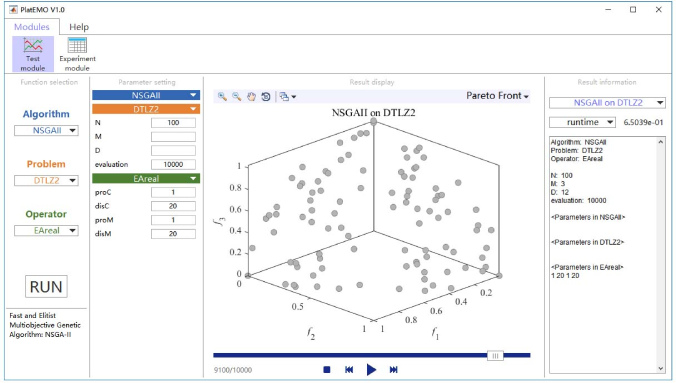
Task: Click the Operator: EAreal info line
Action: [x=576, y=159]
